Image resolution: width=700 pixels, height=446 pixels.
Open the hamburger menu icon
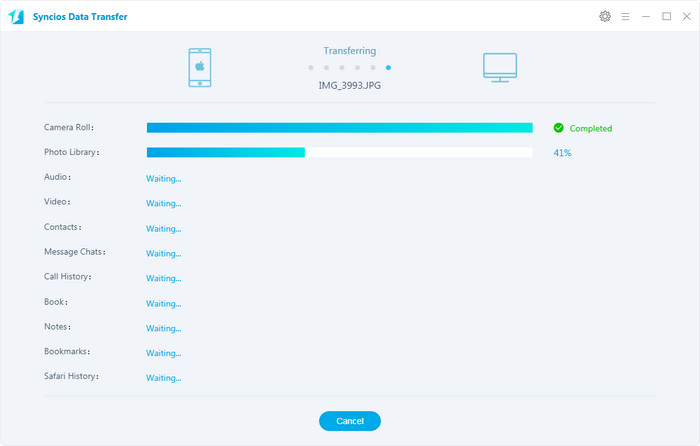point(625,17)
